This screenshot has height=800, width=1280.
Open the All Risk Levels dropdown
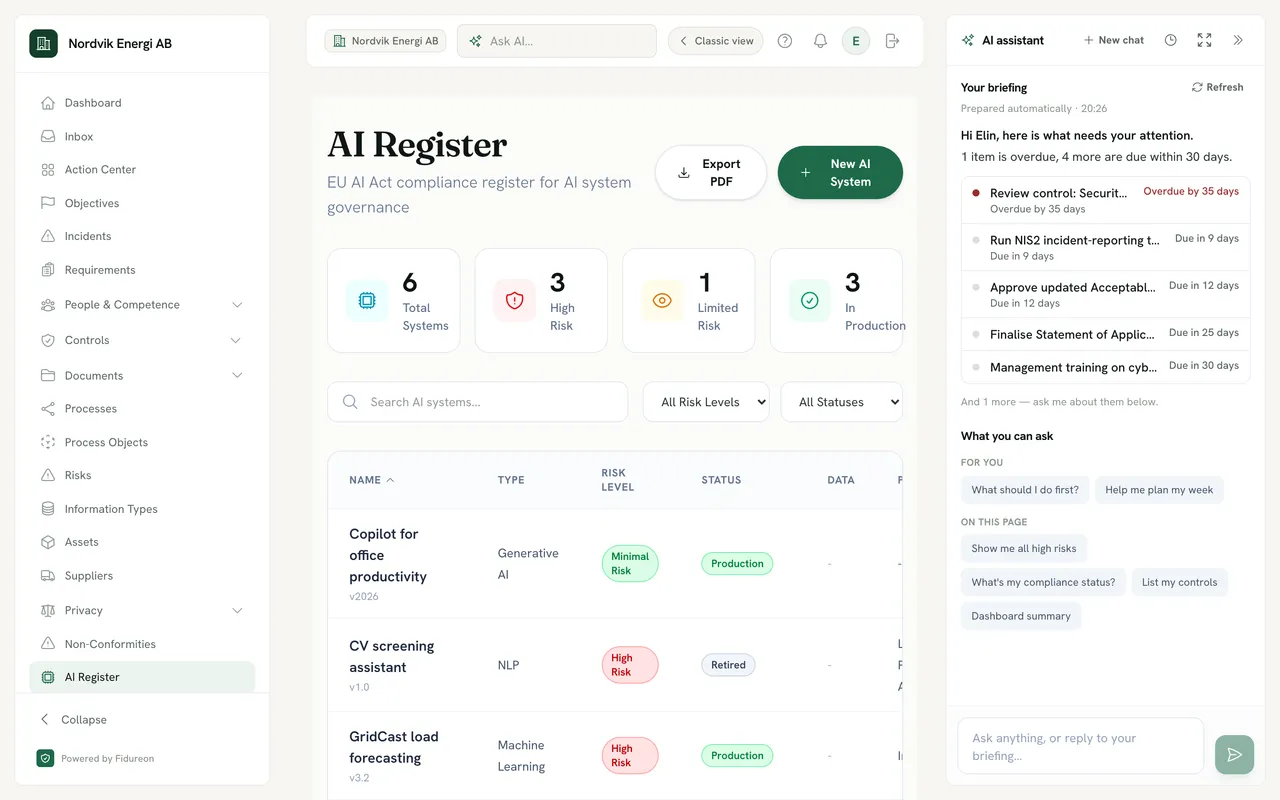[x=706, y=402]
